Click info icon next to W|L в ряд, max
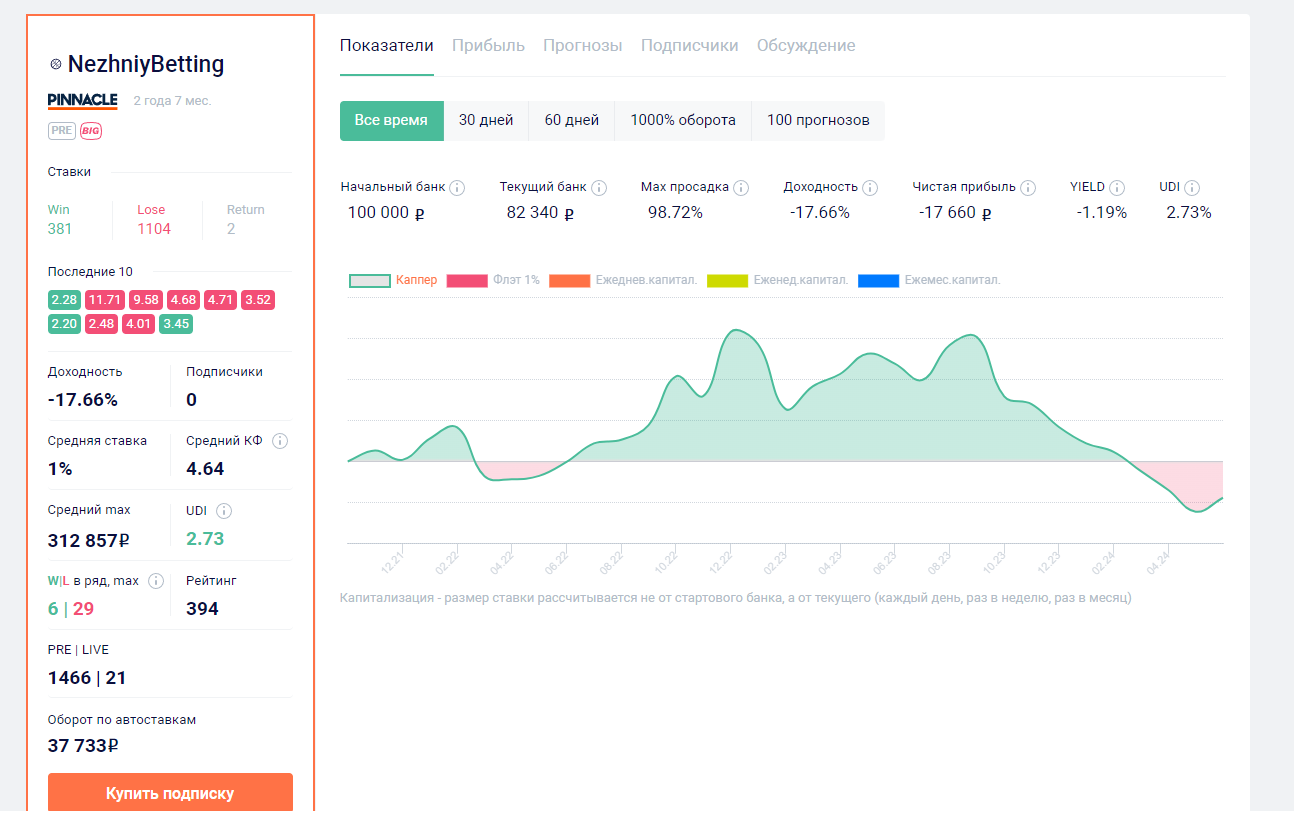Image resolution: width=1294 pixels, height=813 pixels. coord(156,581)
